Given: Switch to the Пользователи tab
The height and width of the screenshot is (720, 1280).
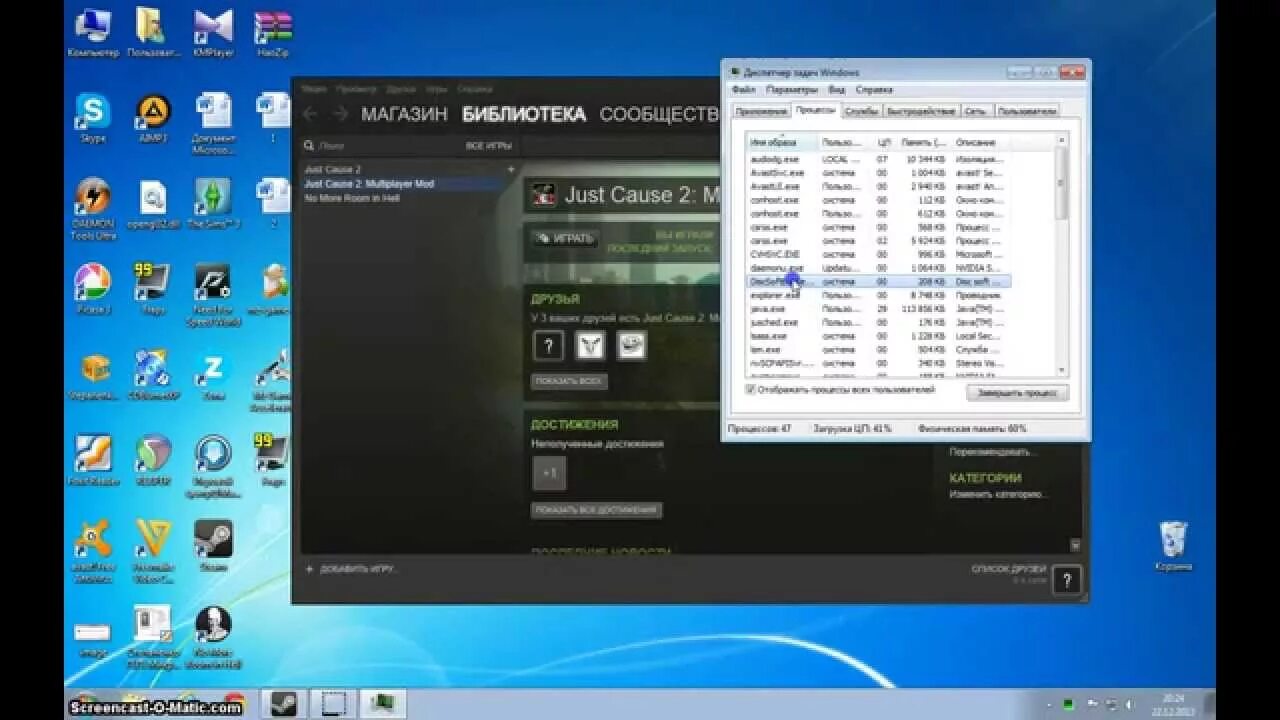Looking at the screenshot, I should click(1026, 111).
